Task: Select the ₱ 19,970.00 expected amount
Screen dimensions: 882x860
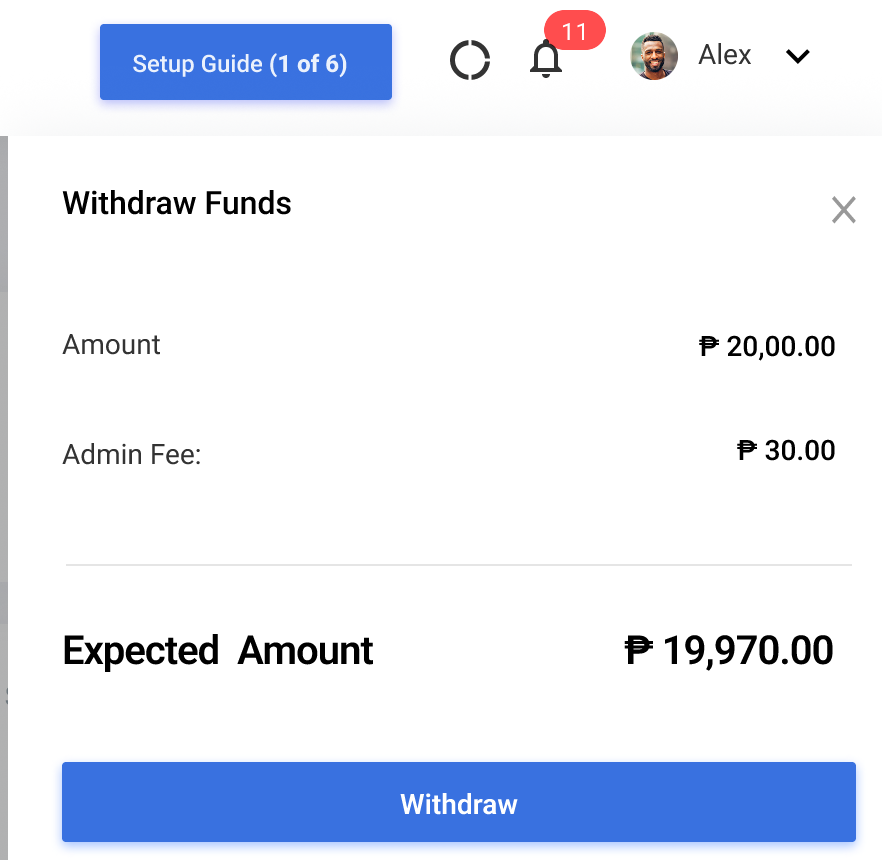Action: point(729,650)
